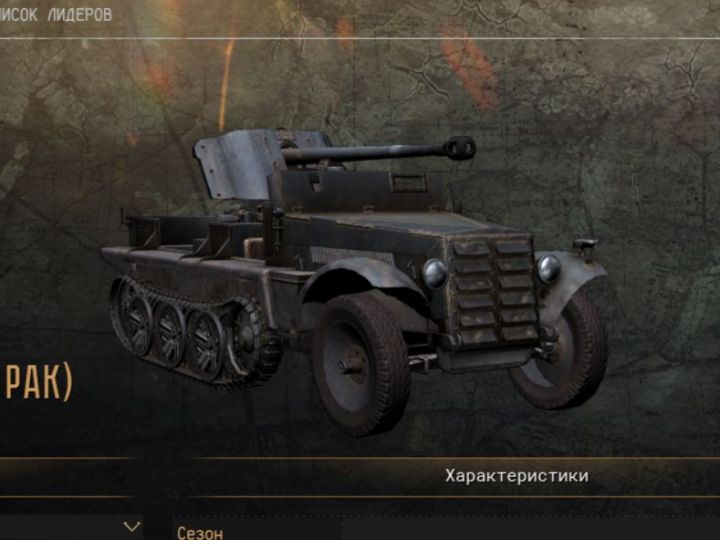Open the Список лидеров leaderboard tab
The image size is (720, 540).
tap(55, 15)
